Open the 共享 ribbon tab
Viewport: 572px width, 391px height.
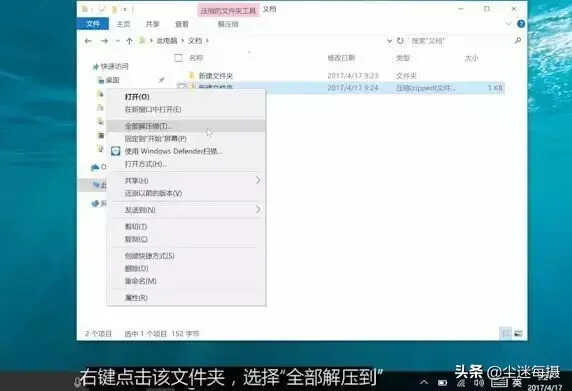[152, 24]
